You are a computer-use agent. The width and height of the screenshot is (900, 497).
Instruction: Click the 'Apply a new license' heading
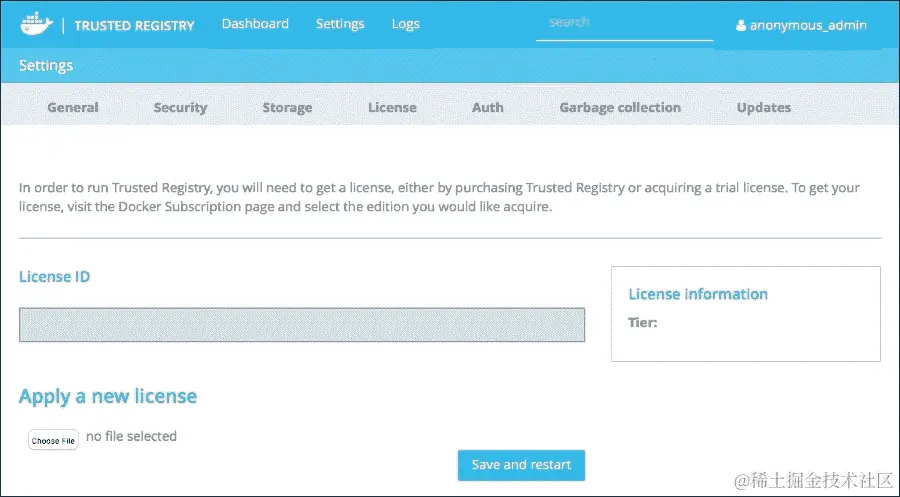tap(108, 397)
